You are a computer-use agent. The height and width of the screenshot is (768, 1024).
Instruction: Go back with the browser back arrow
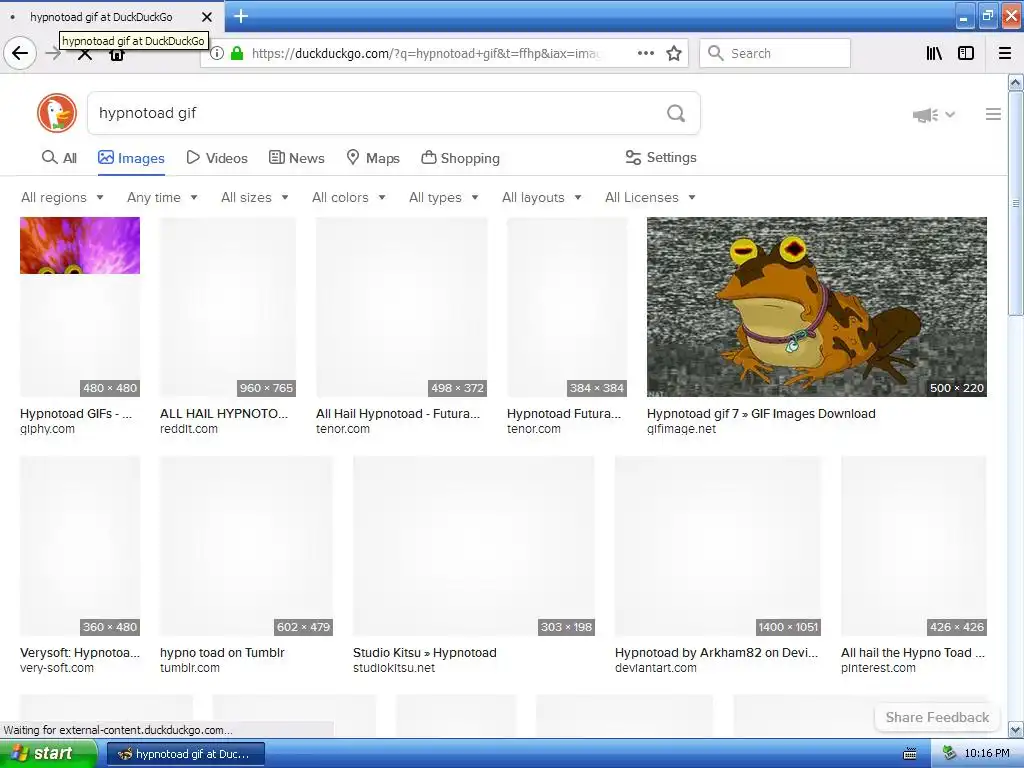20,54
